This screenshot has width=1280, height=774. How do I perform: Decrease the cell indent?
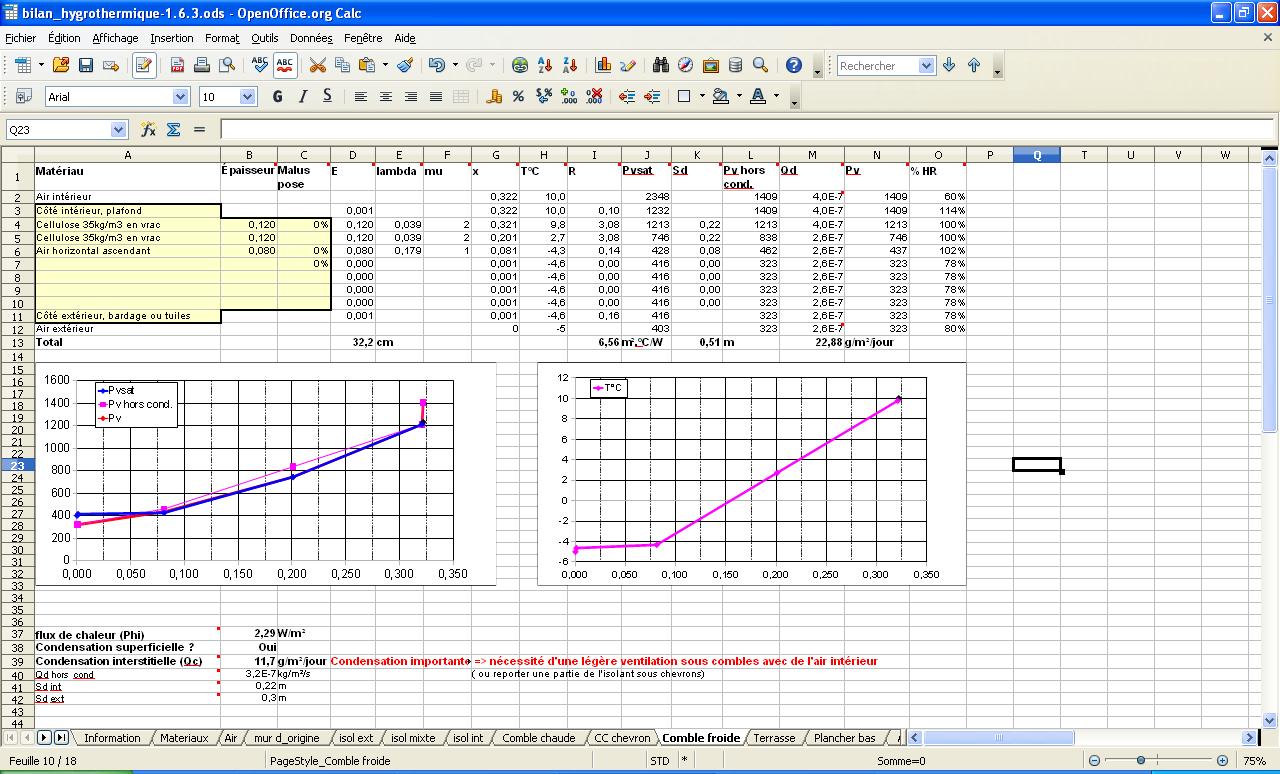pos(627,96)
